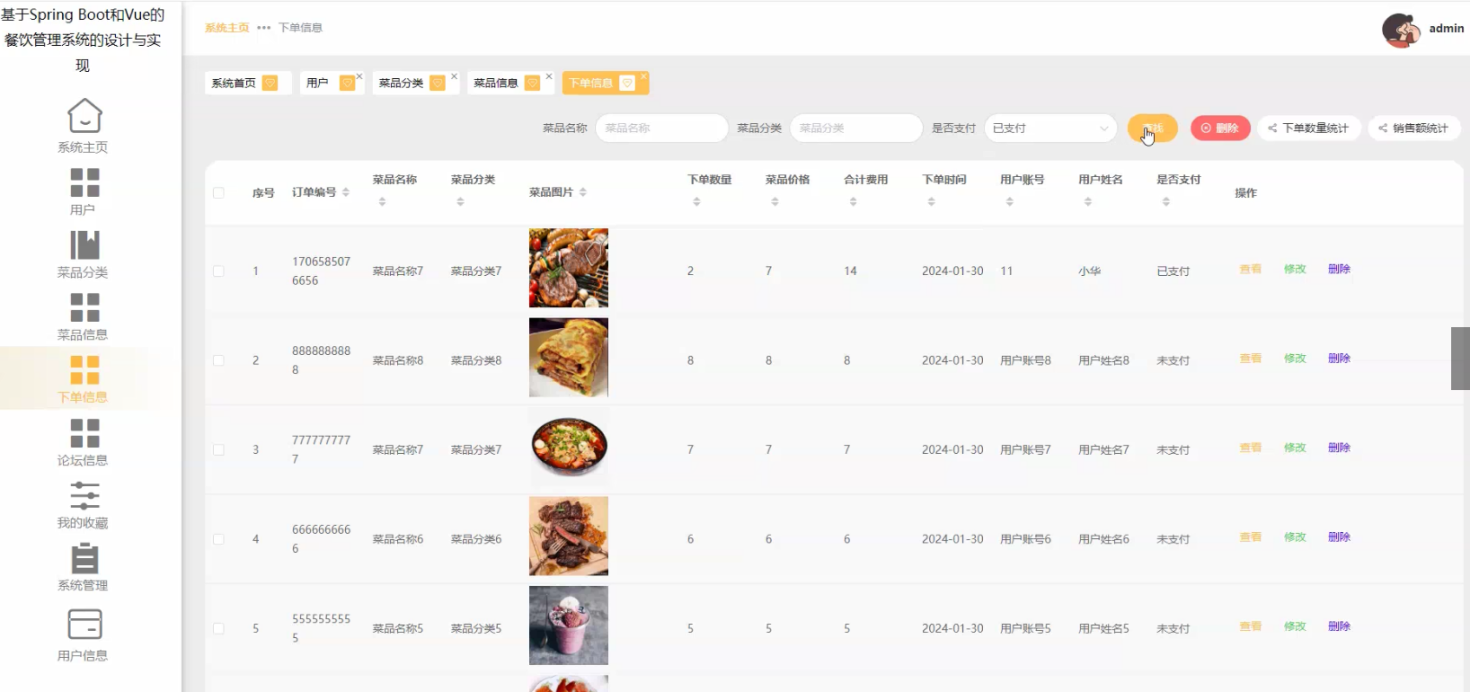Click heart icon on 菜品信息 tab
Viewport: 1470px width, 692px height.
point(532,83)
